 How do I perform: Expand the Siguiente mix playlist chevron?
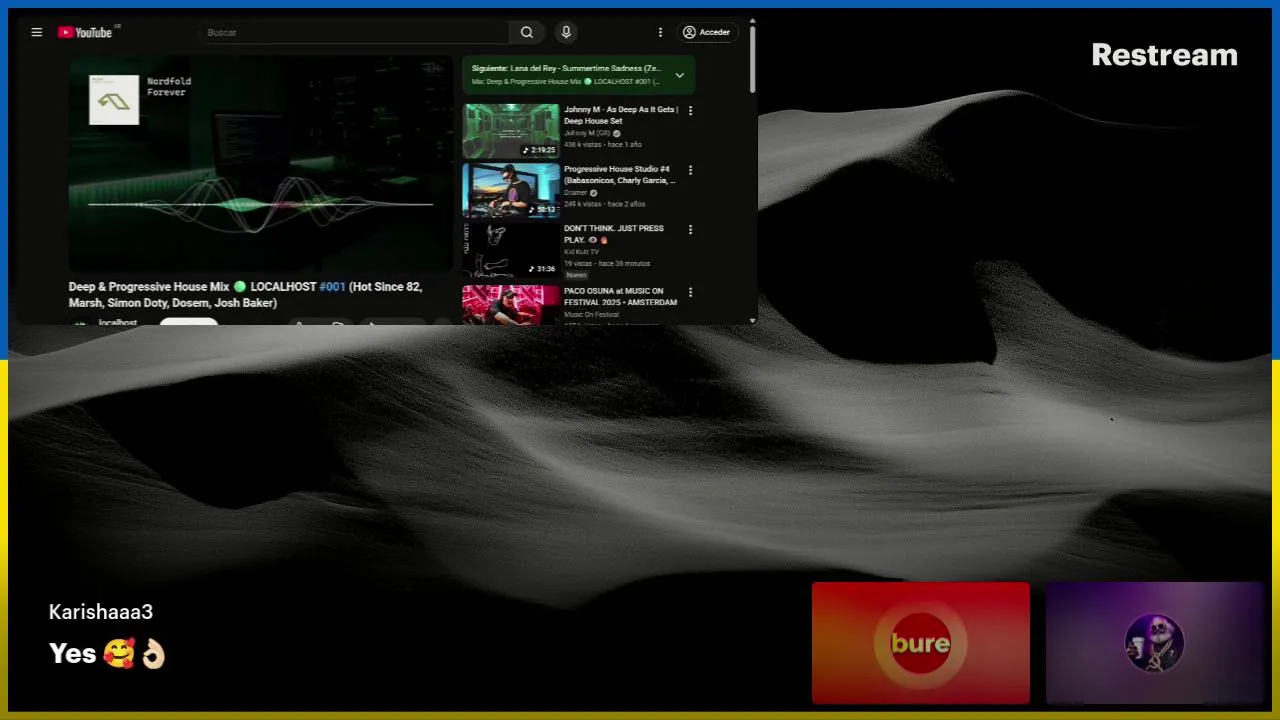tap(679, 75)
